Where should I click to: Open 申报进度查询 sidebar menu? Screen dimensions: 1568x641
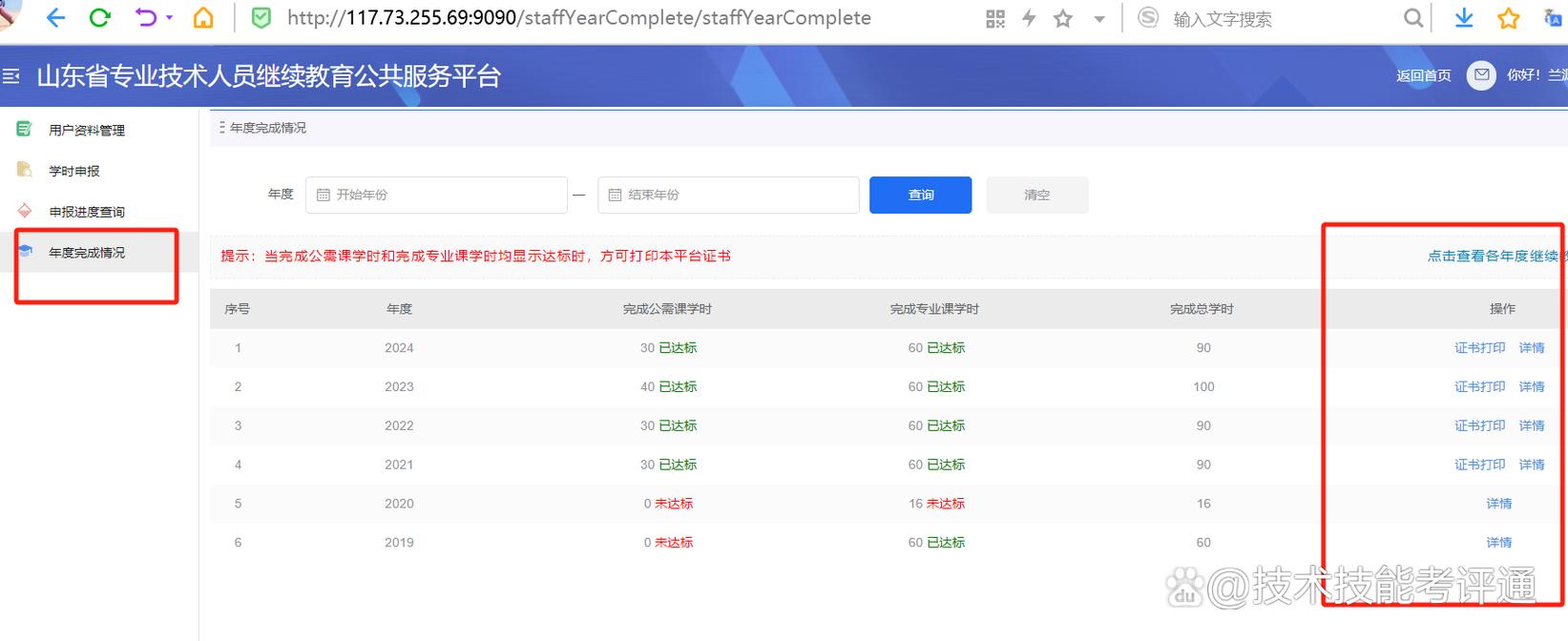pyautogui.click(x=87, y=212)
